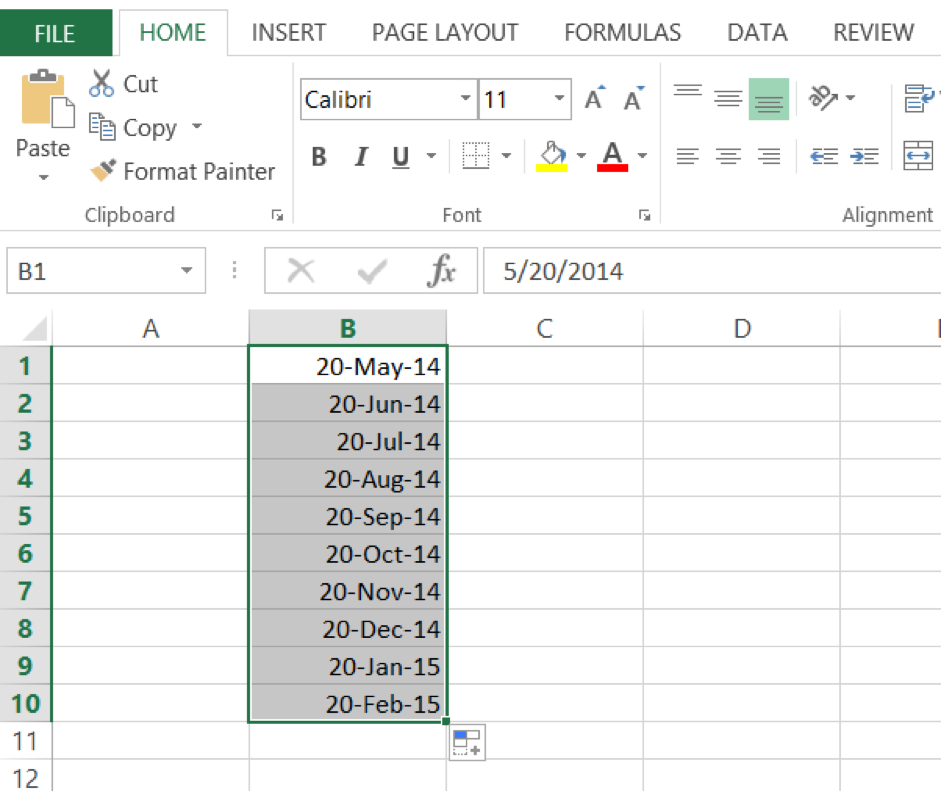Select row 11 header
The image size is (941, 791).
[25, 741]
